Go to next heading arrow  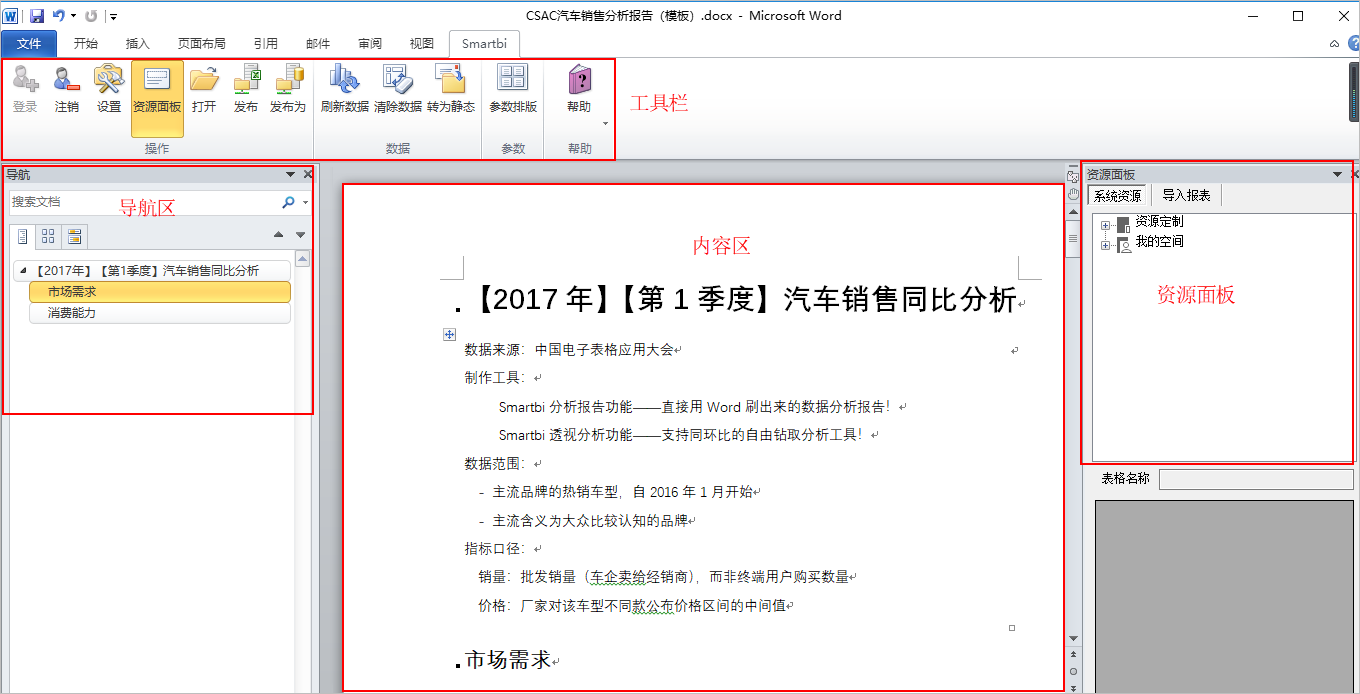[x=301, y=236]
